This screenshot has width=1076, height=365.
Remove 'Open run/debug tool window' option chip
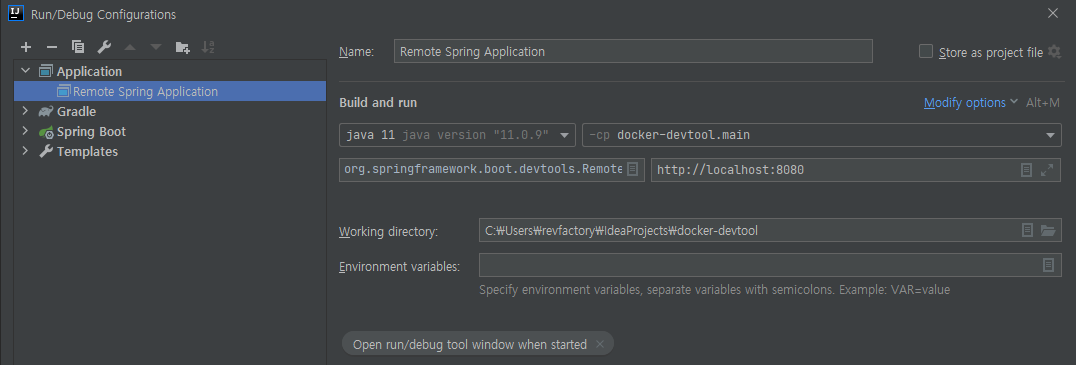(x=600, y=344)
